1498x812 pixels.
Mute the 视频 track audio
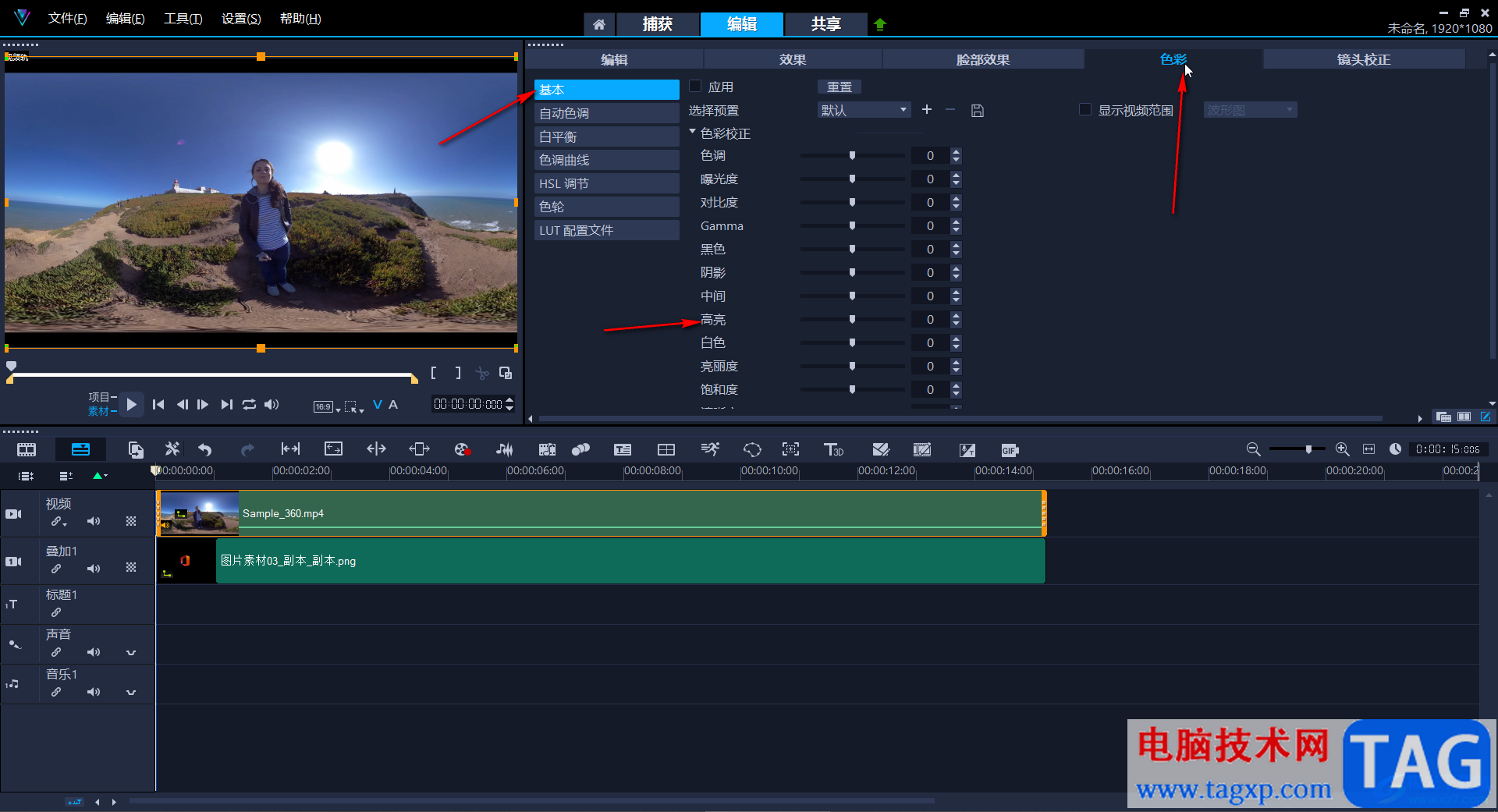pos(94,521)
